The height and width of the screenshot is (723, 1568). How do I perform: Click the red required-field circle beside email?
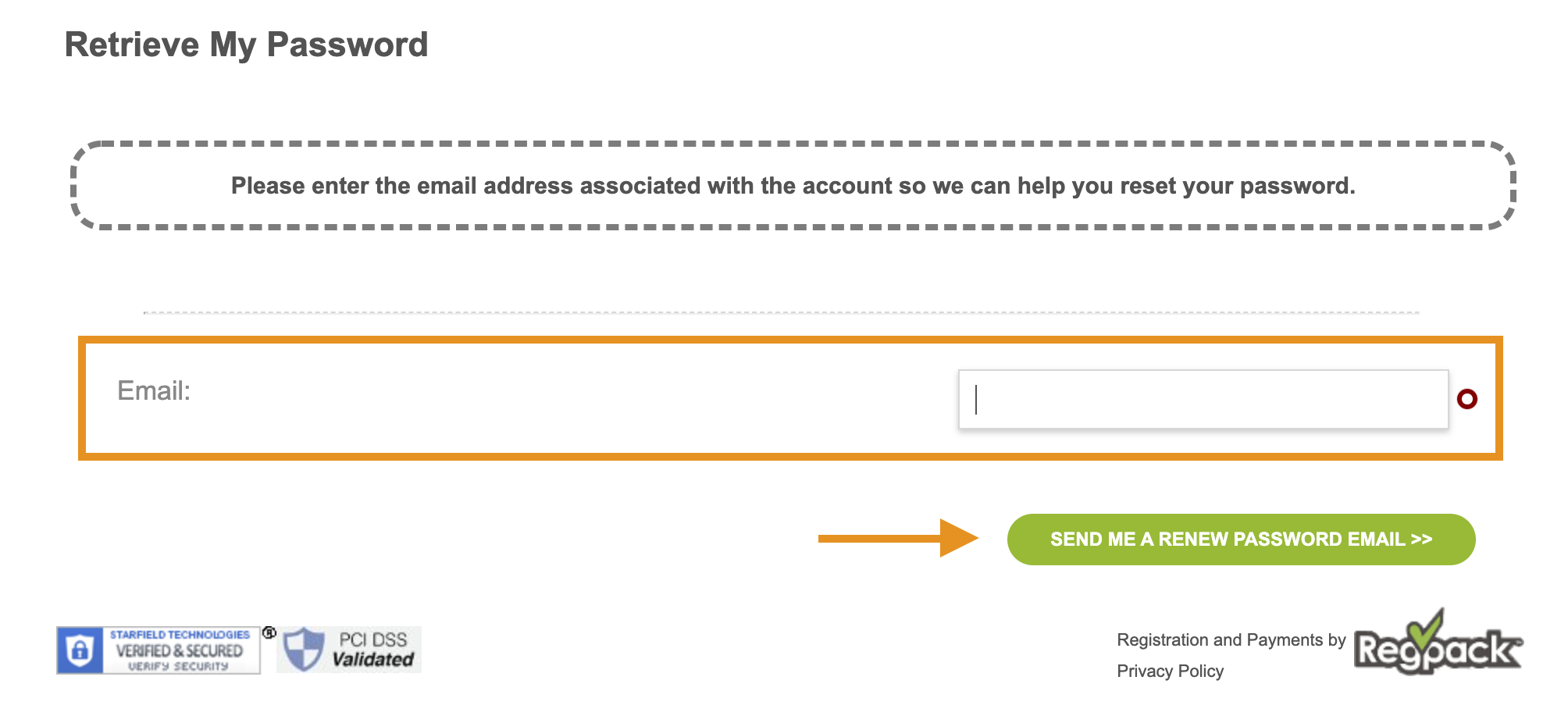pyautogui.click(x=1467, y=399)
